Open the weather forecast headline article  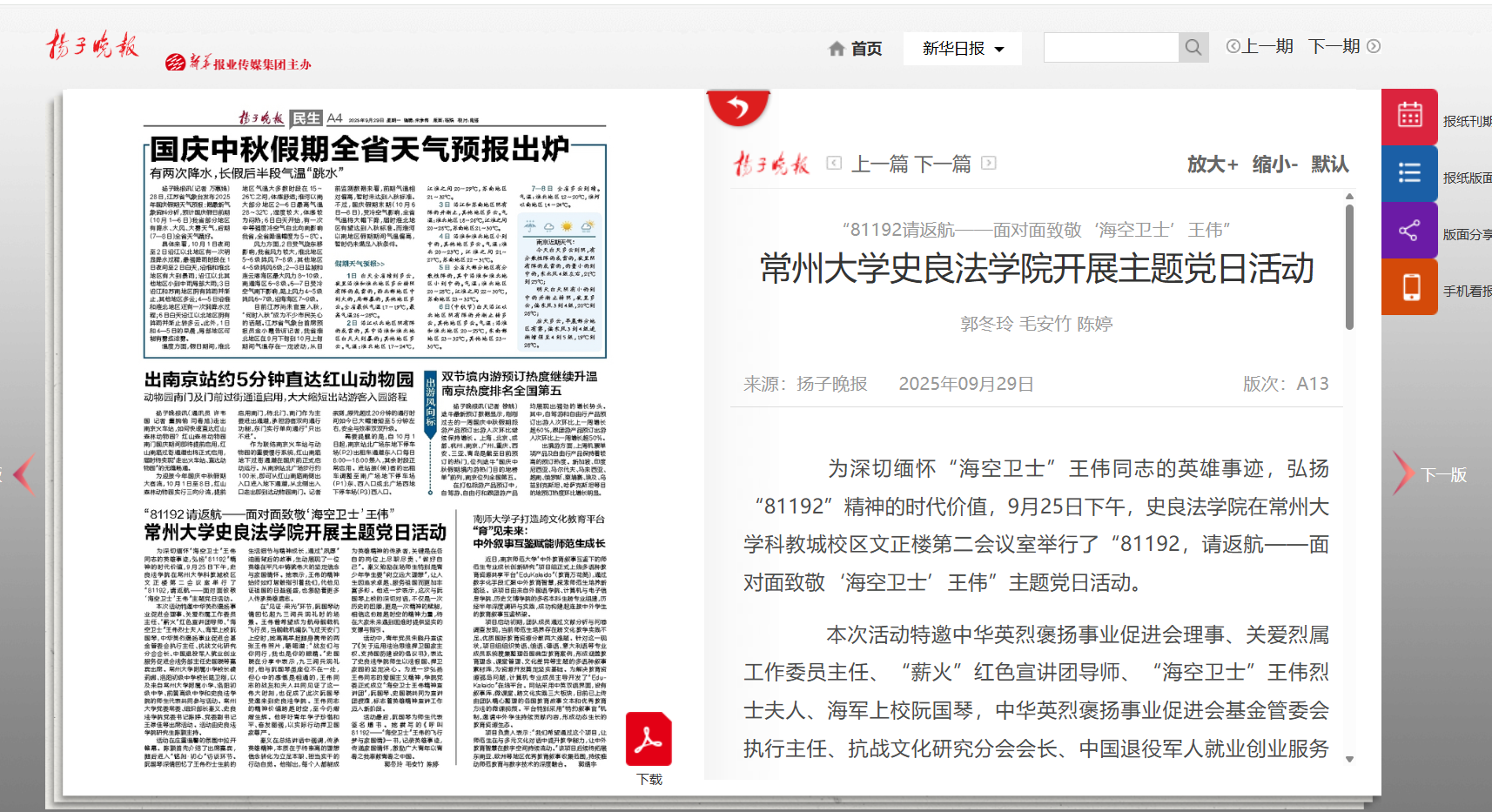click(x=359, y=150)
